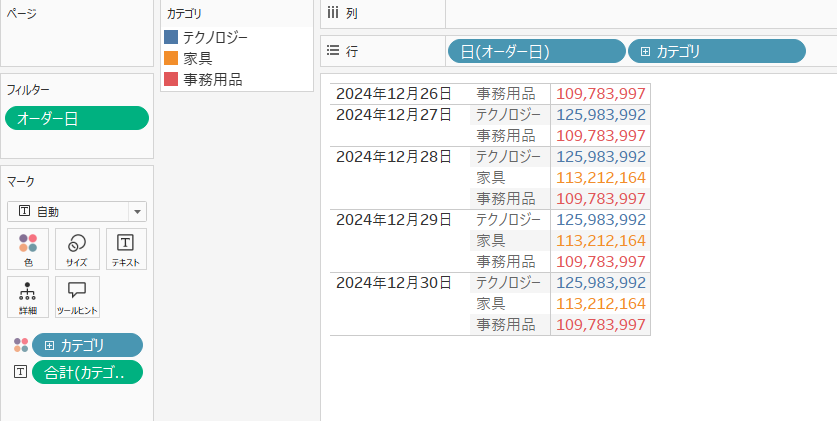Viewport: 837px width, 421px height.
Task: Open the サイズ (Size) mark settings
Action: click(77, 249)
